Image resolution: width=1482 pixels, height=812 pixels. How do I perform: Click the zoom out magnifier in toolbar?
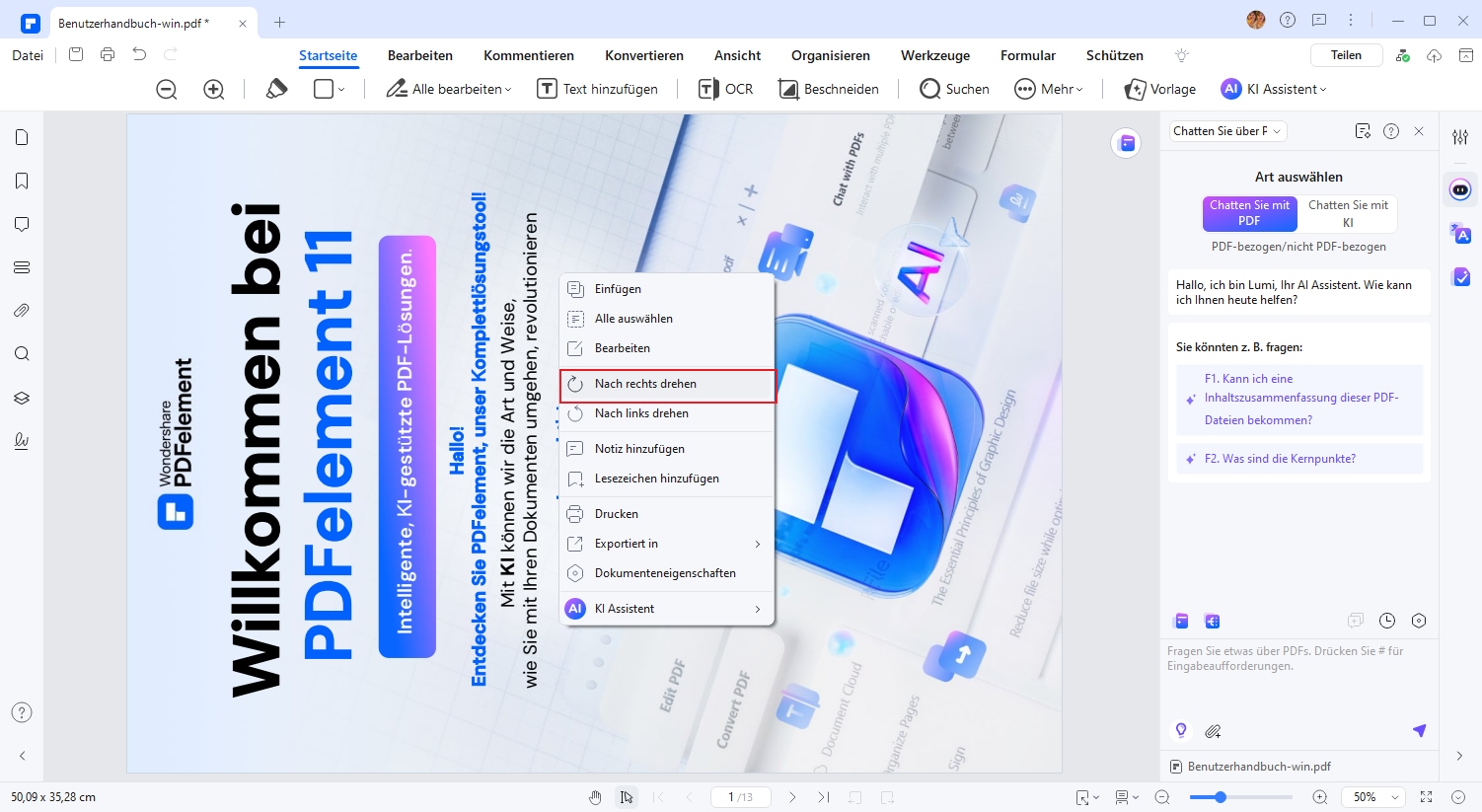167,89
